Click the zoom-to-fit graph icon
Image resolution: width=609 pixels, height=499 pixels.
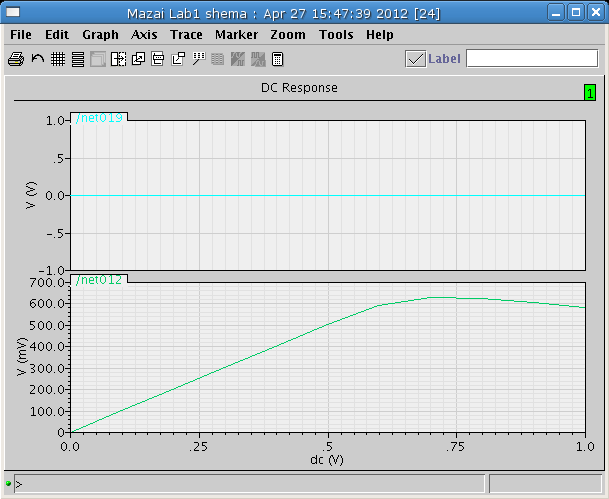click(178, 59)
